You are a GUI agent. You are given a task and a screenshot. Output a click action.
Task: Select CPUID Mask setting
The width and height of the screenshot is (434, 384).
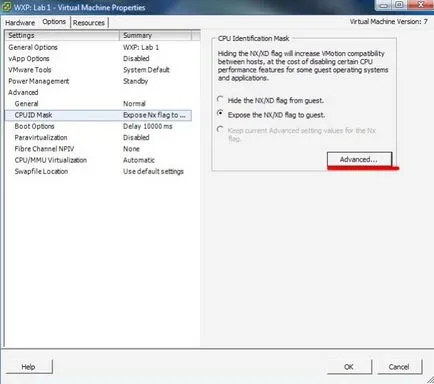point(98,115)
